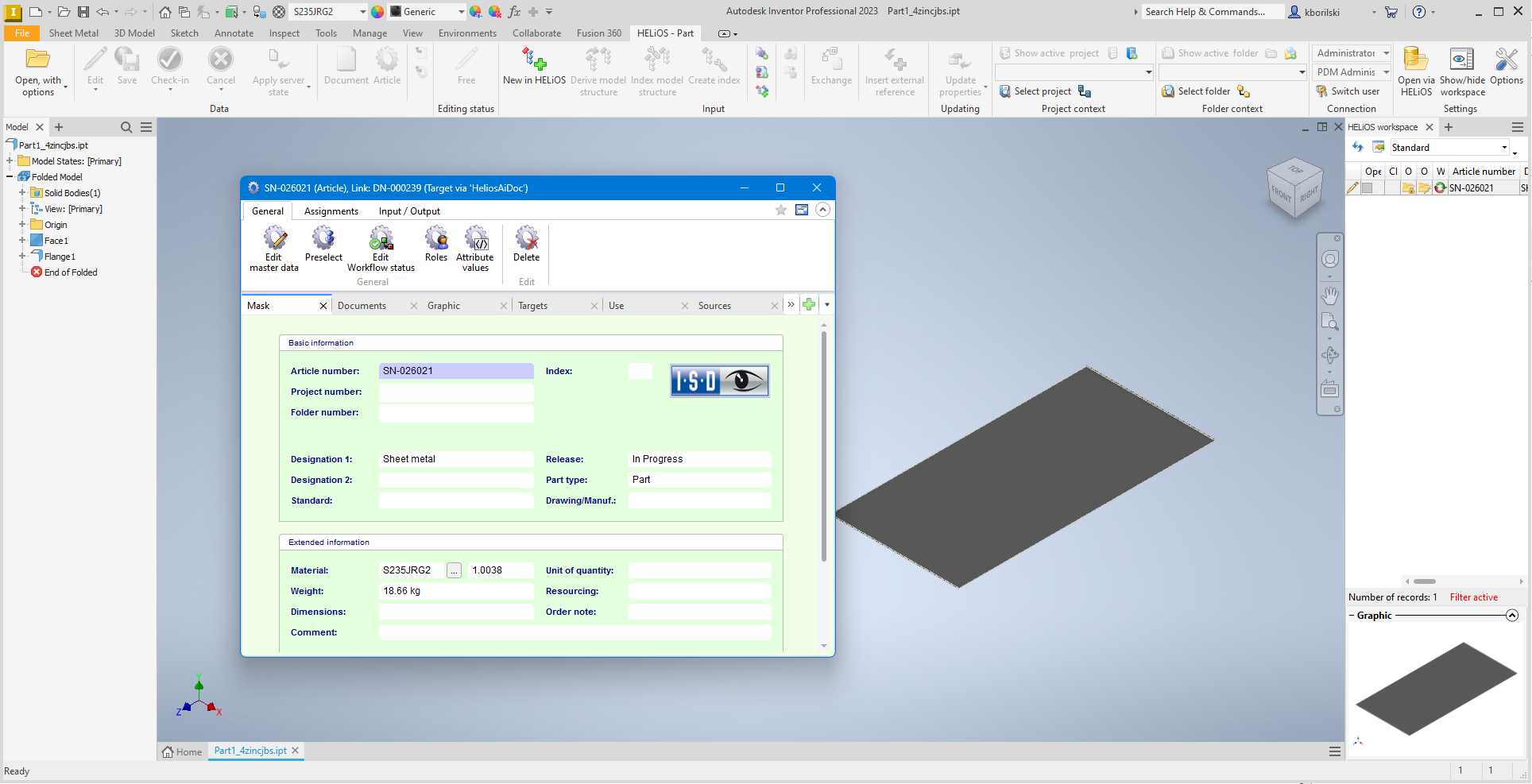Show more tabs via chevron
The width and height of the screenshot is (1532, 784).
pyautogui.click(x=791, y=304)
